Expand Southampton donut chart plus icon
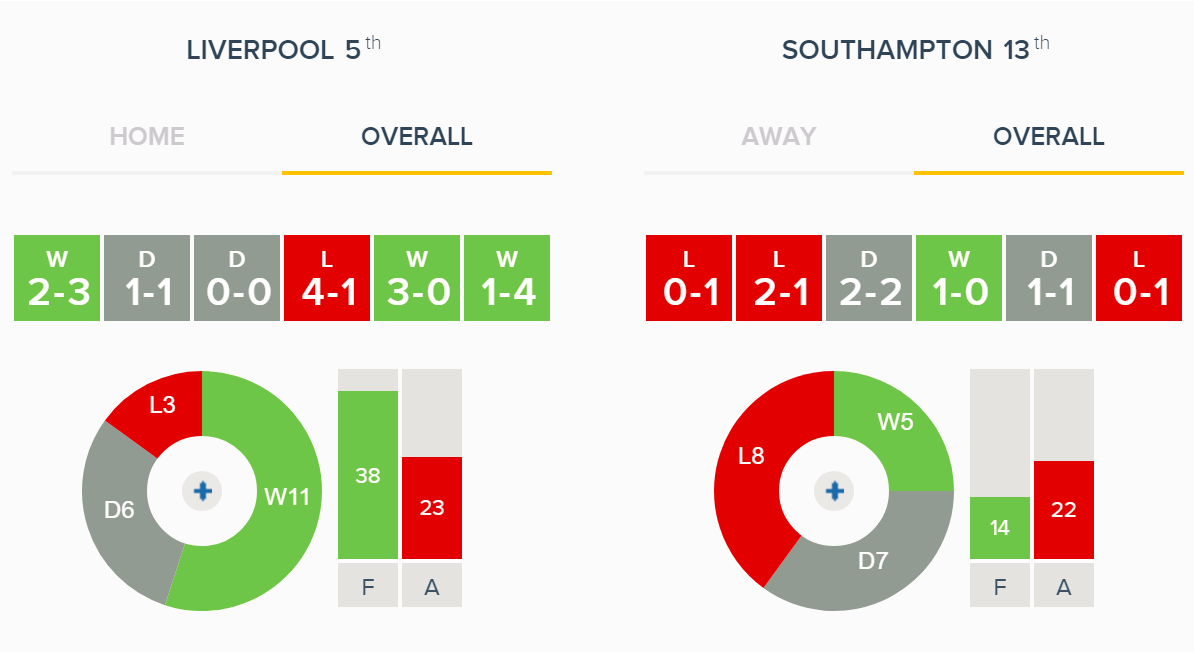The image size is (1194, 652). point(835,491)
